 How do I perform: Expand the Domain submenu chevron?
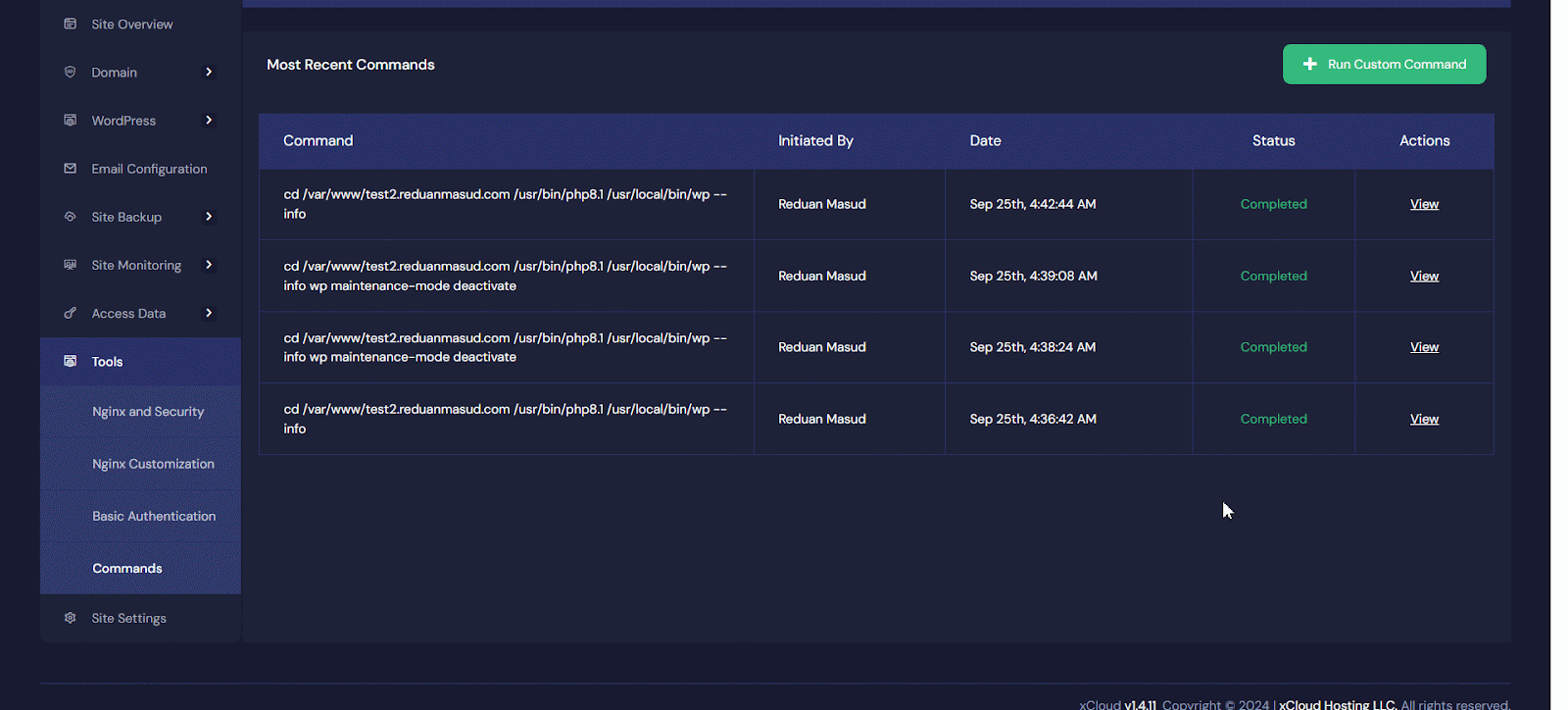coord(209,72)
